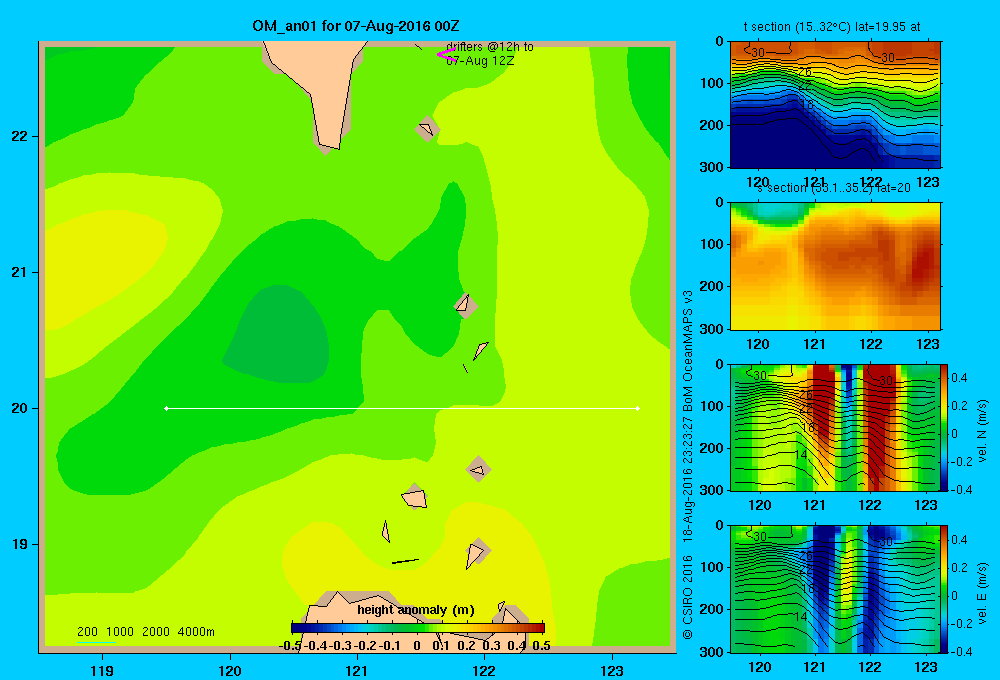Click the vel. N velocity colorbar
This screenshot has height=680, width=1000.
[945, 427]
